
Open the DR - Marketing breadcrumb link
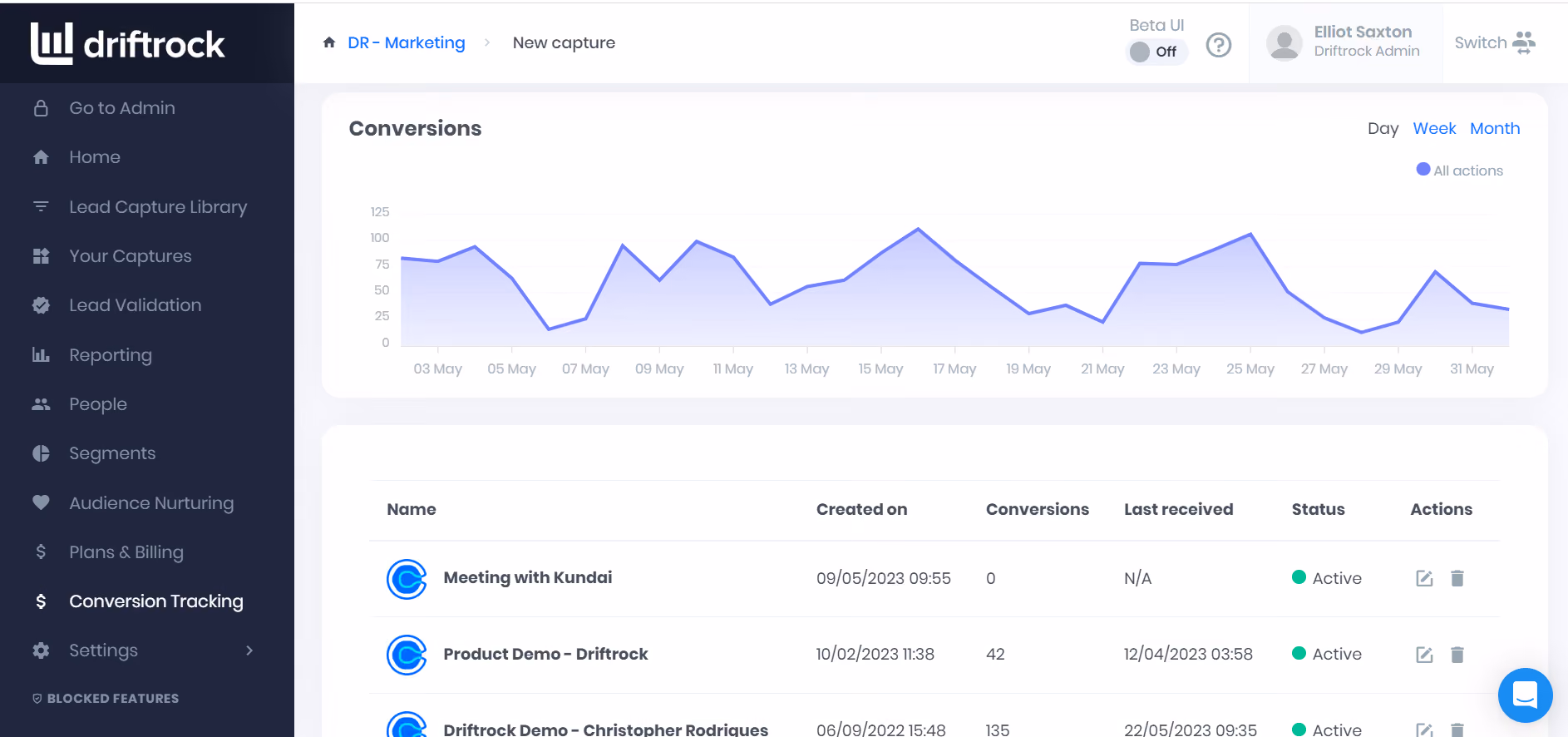click(407, 42)
